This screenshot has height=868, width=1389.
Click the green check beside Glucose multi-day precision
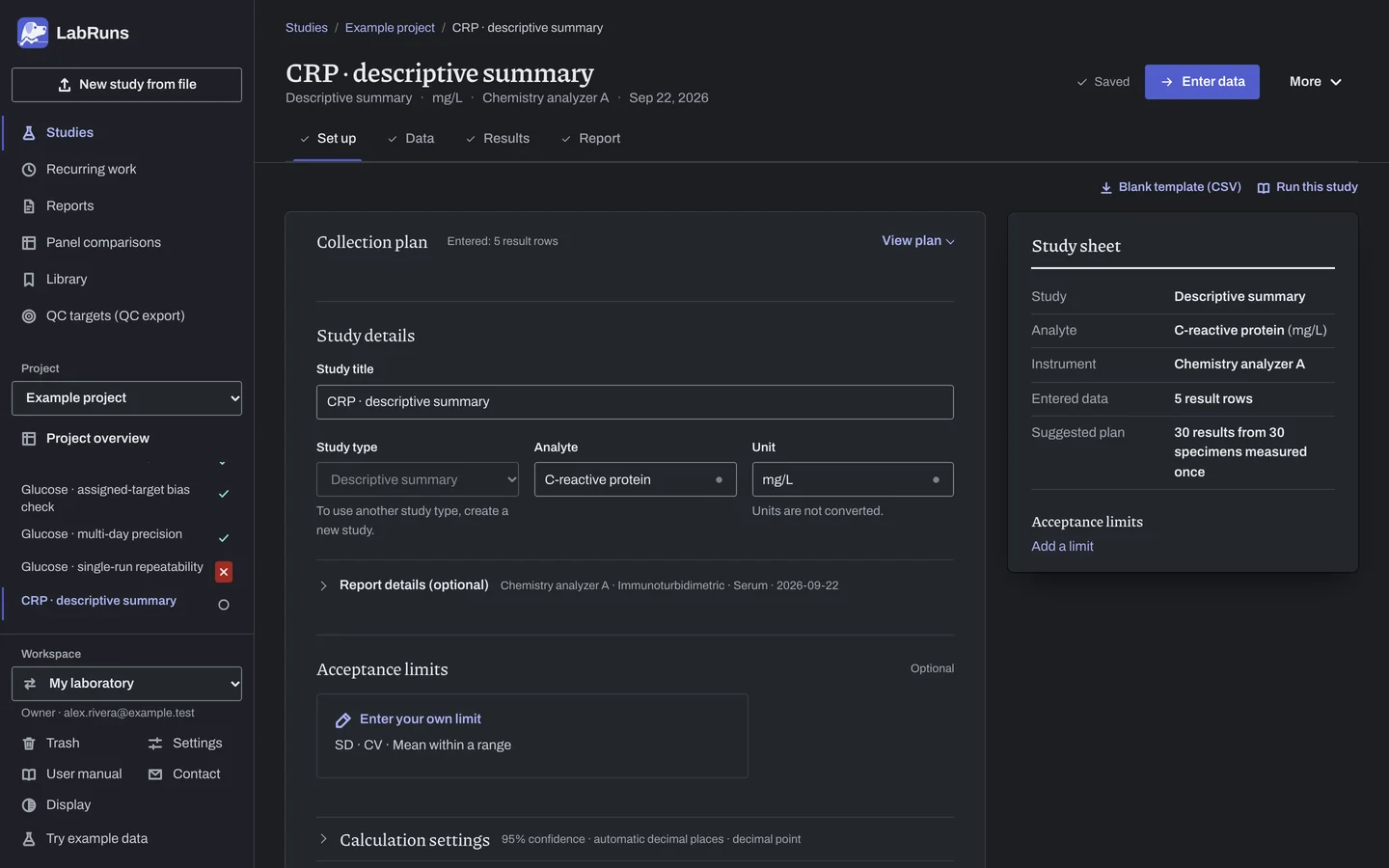[224, 538]
